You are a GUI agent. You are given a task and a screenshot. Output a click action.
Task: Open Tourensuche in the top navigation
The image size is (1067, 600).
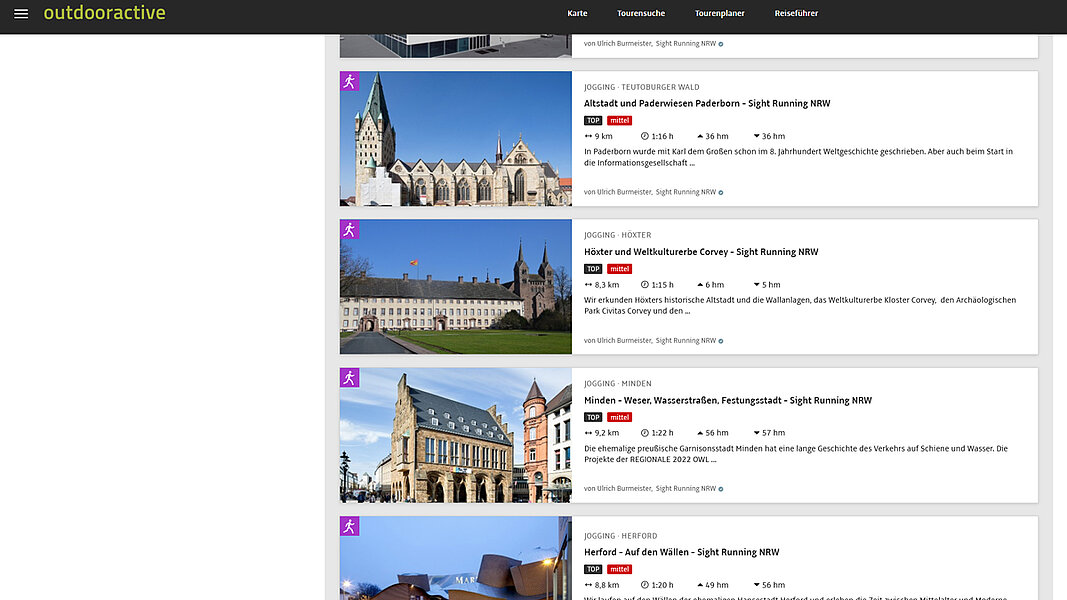pyautogui.click(x=641, y=14)
